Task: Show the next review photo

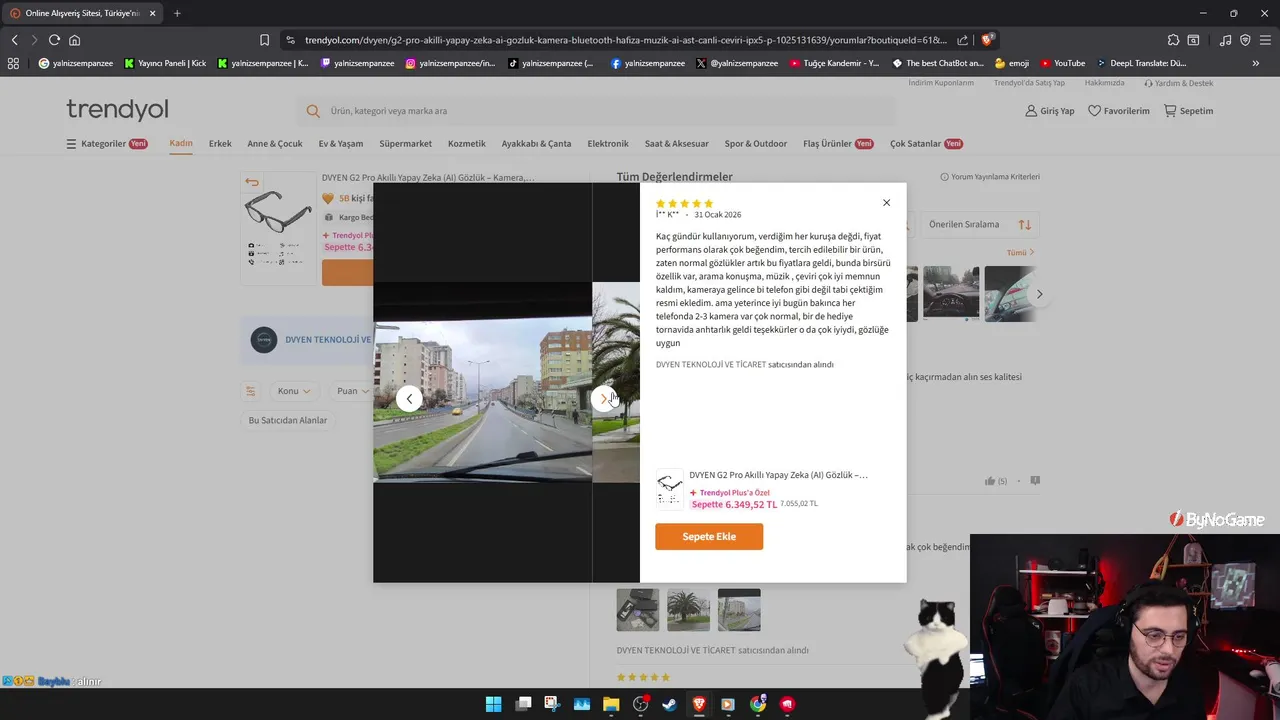Action: pyautogui.click(x=603, y=399)
